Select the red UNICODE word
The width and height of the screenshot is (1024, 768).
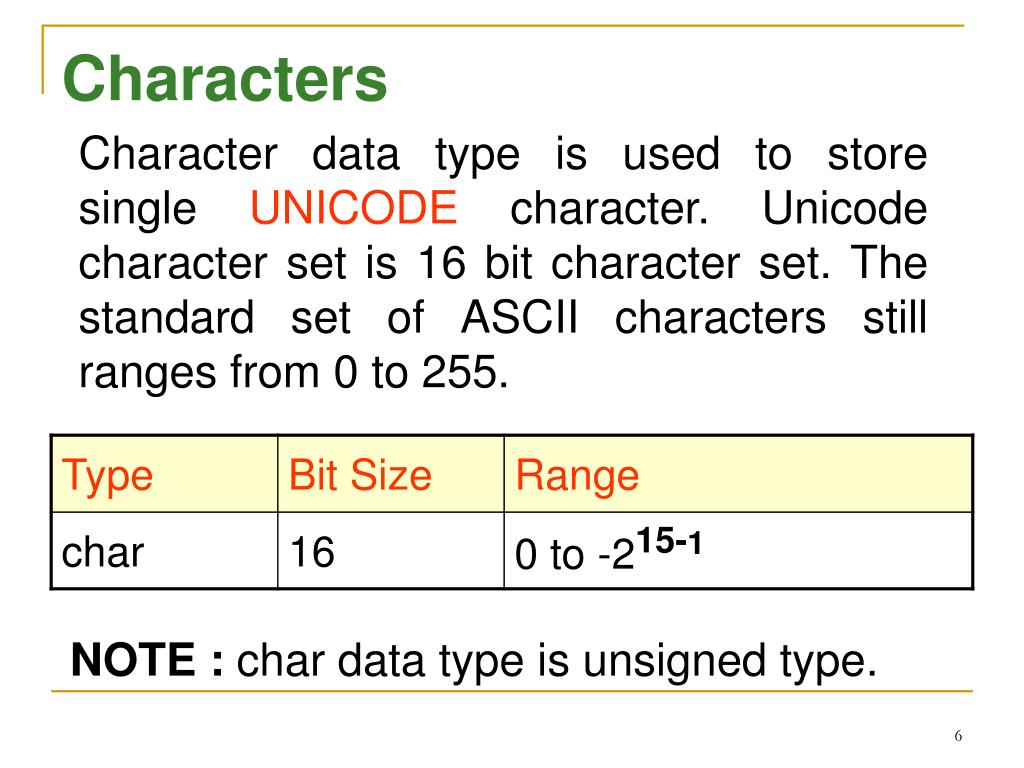point(354,208)
